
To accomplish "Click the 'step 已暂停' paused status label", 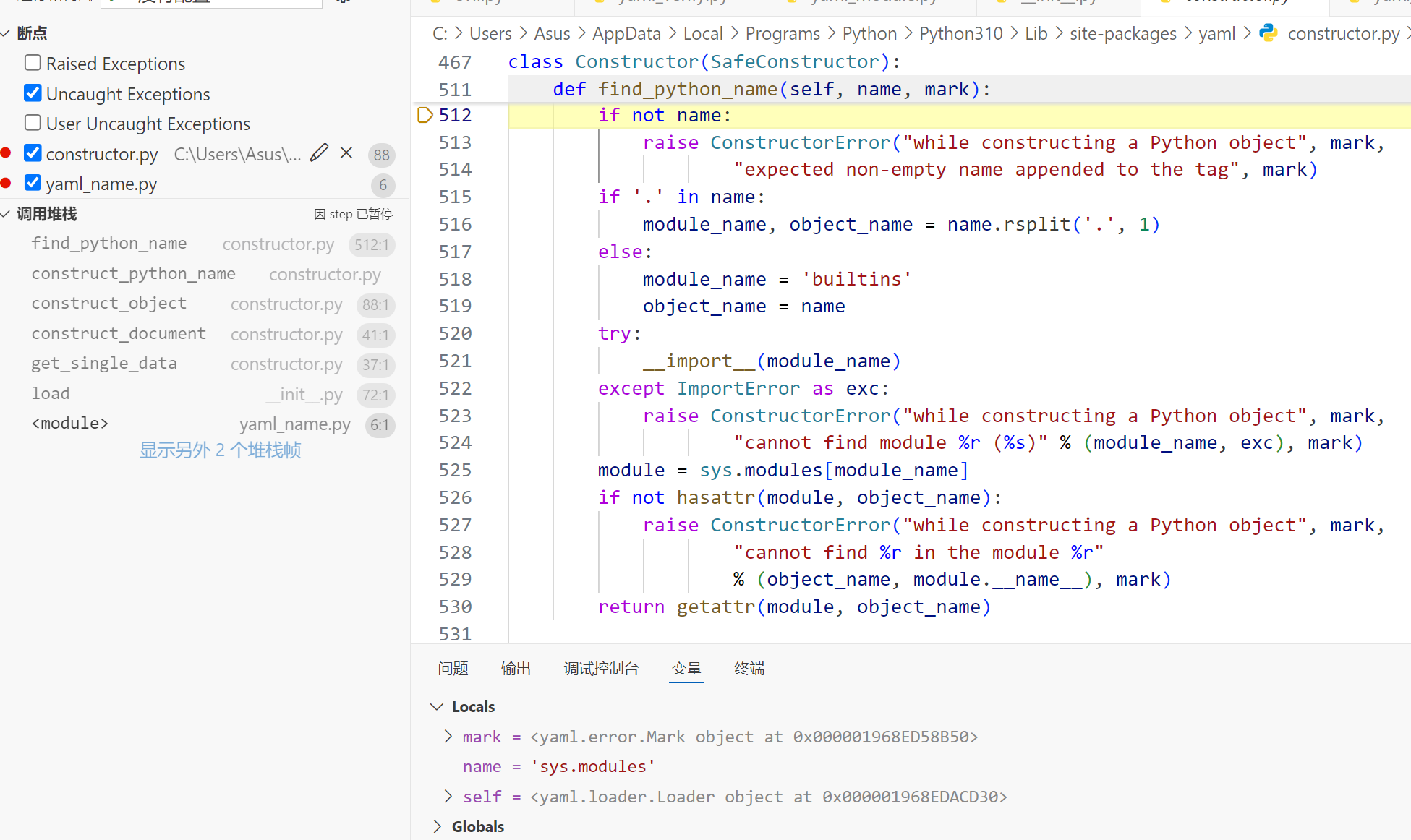I will 354,214.
